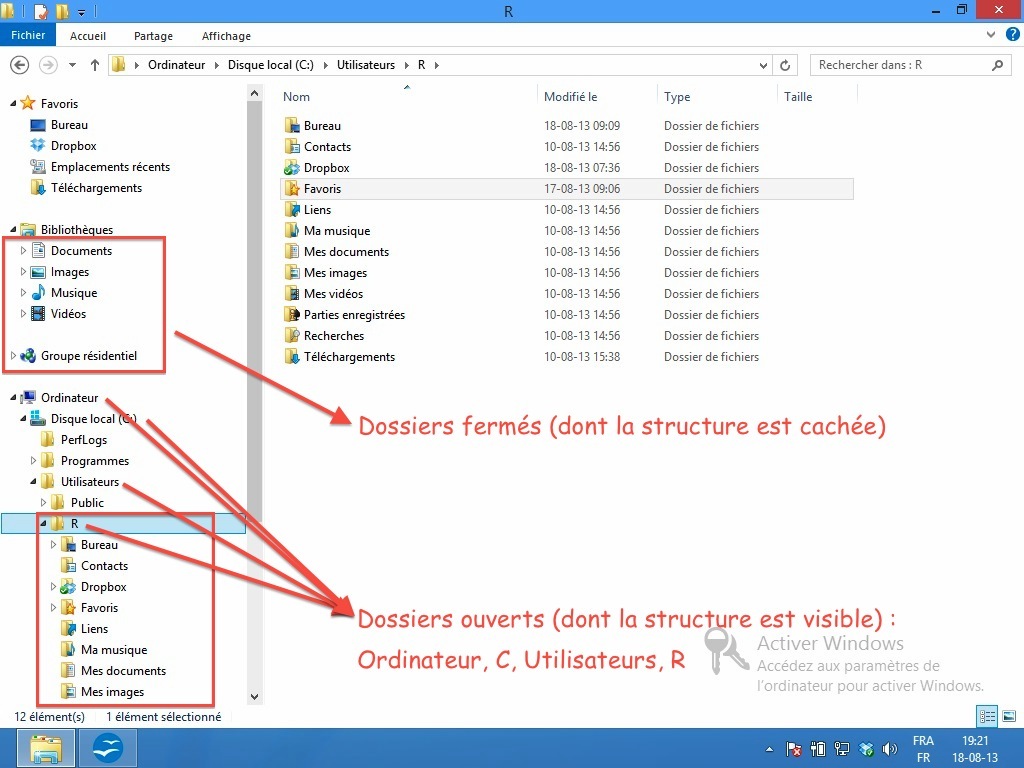Click the navigation pane scroll up arrow
The image size is (1024, 768).
tap(255, 93)
